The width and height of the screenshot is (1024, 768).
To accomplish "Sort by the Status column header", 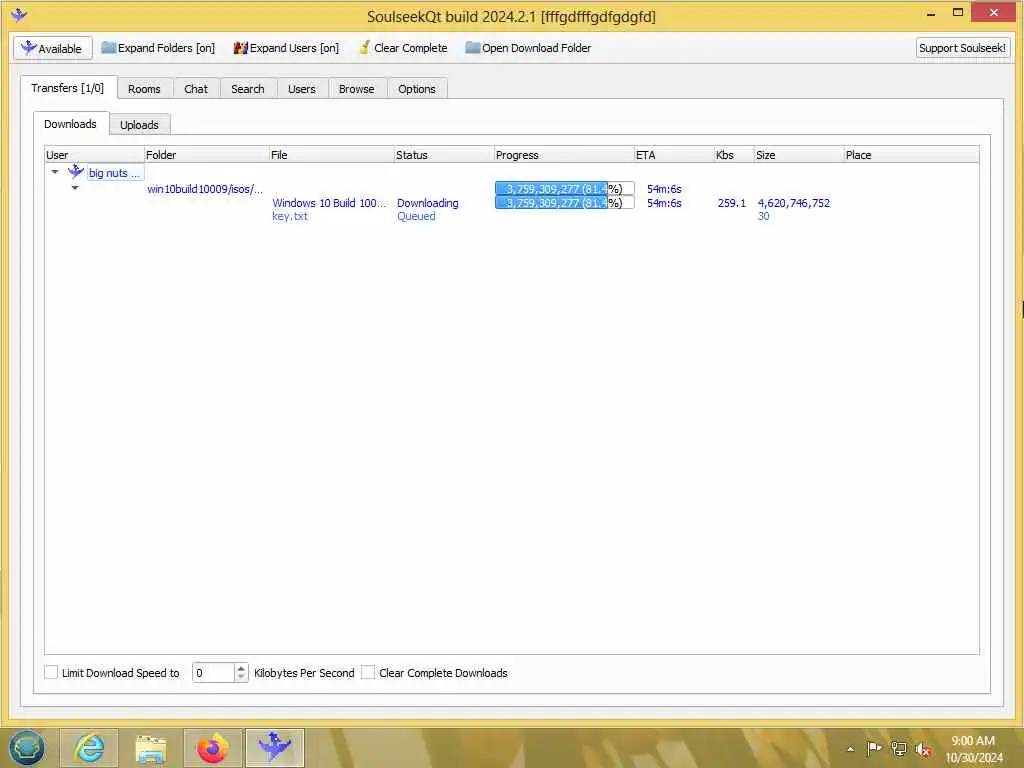I will (x=444, y=155).
